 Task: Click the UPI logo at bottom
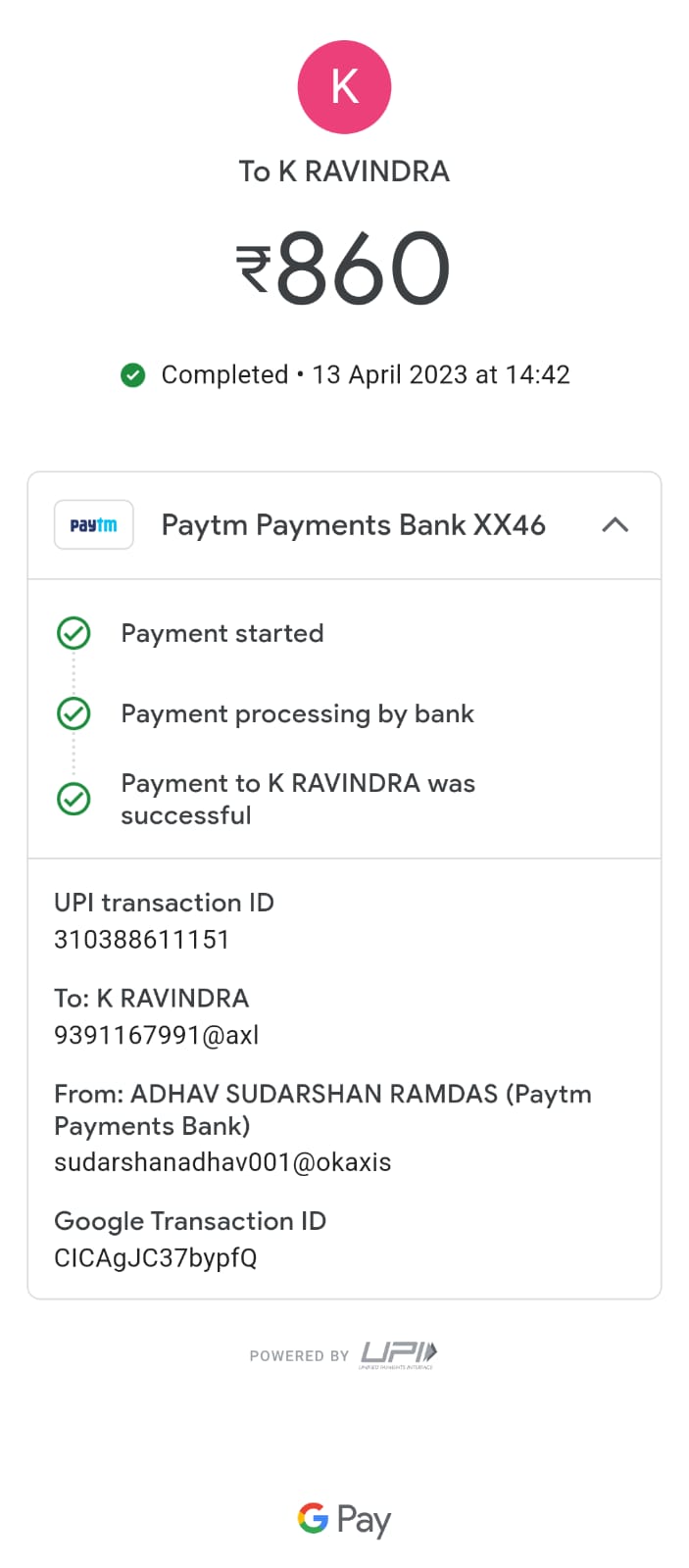pyautogui.click(x=398, y=1354)
